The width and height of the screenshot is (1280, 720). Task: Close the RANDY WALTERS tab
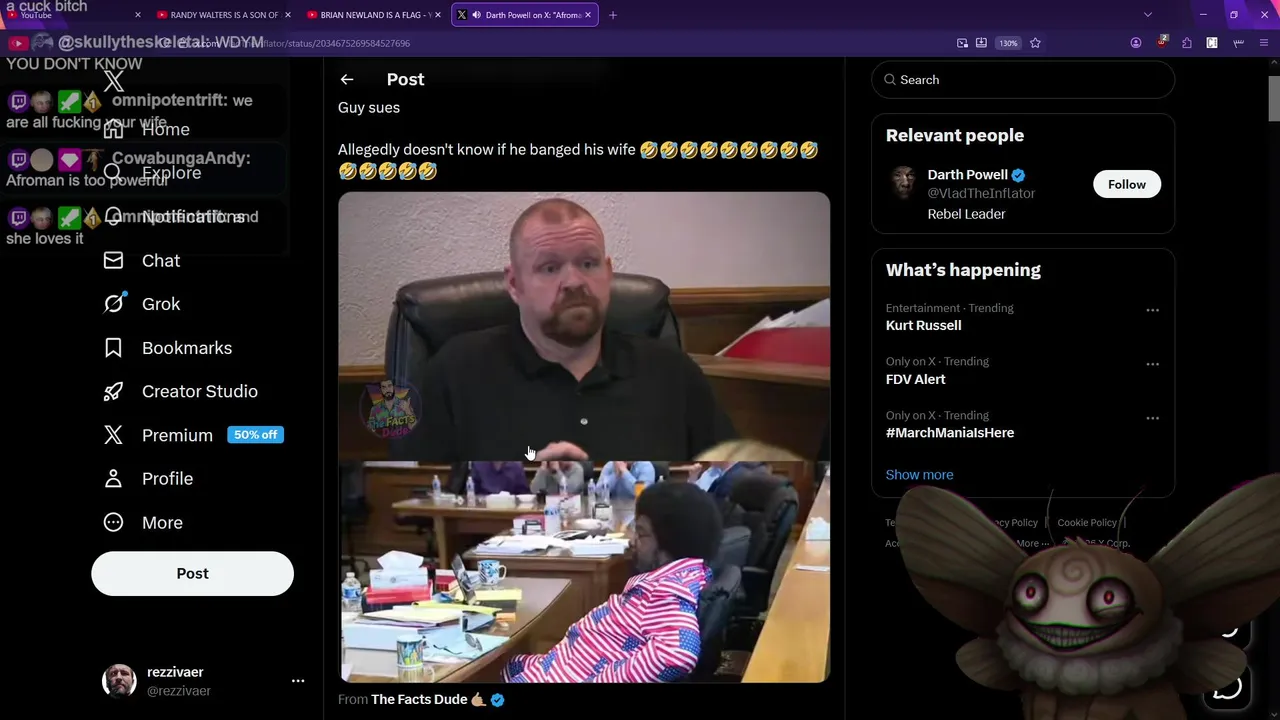[x=288, y=15]
